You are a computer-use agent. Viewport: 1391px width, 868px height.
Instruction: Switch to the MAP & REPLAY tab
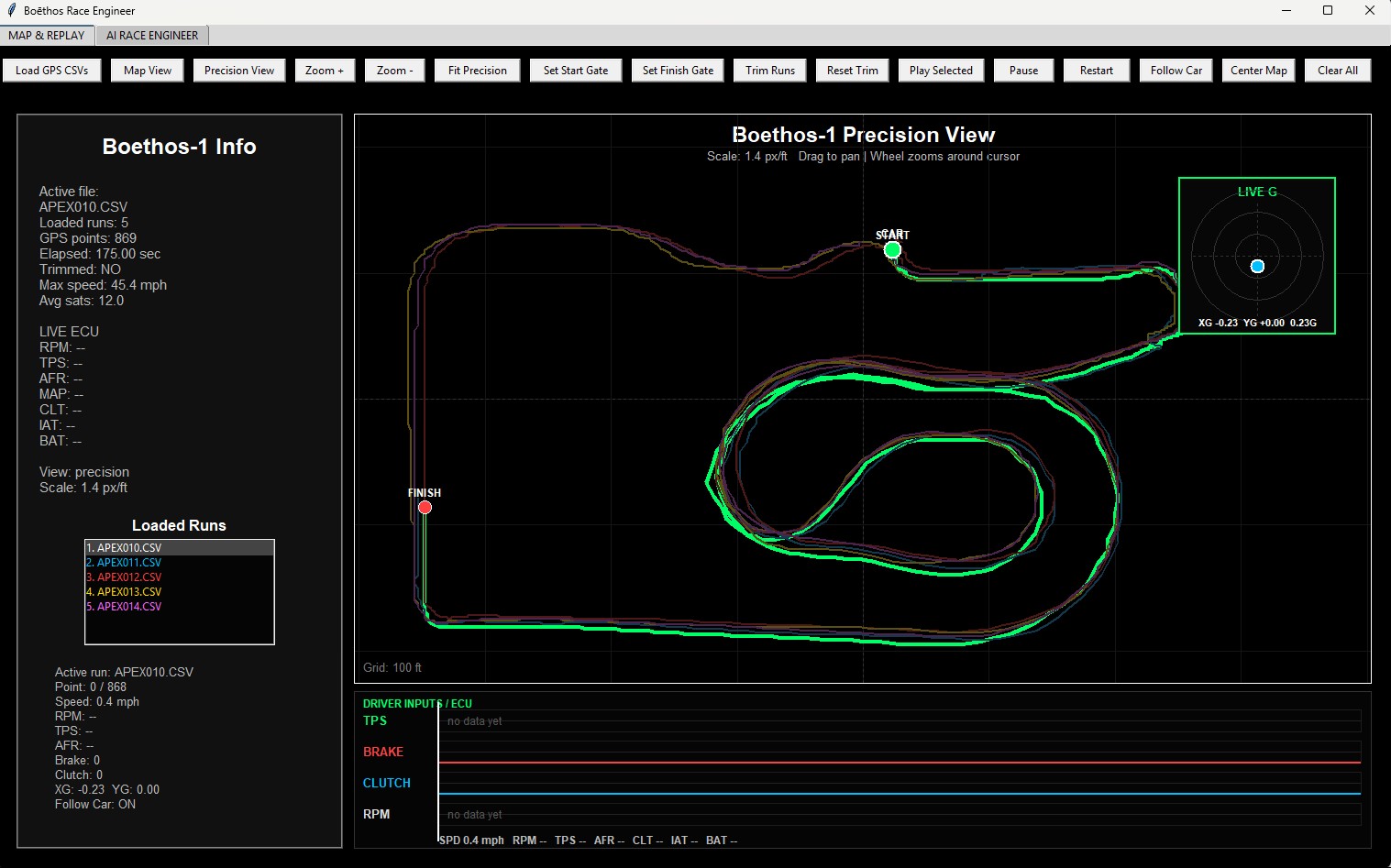[x=47, y=36]
